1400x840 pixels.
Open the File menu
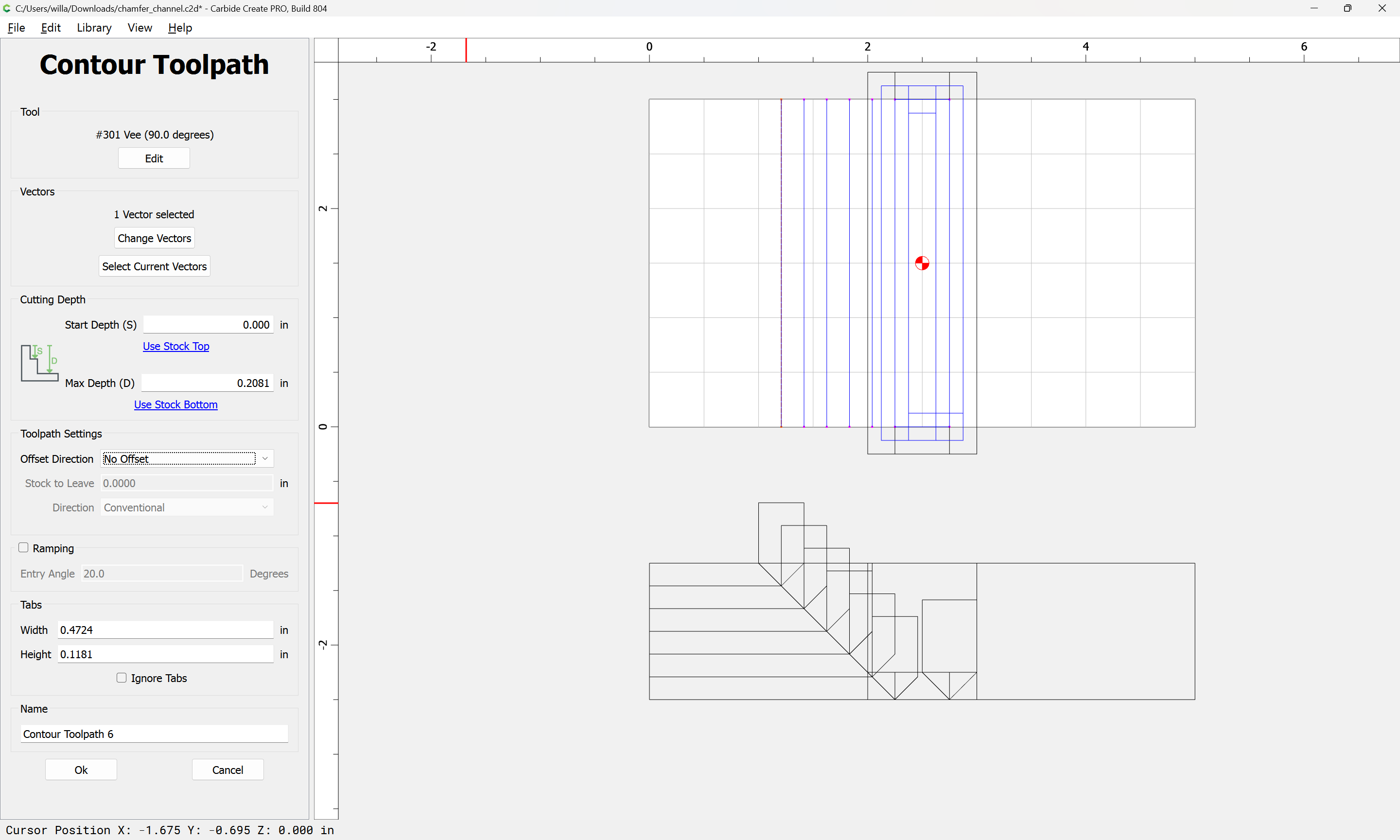tap(16, 28)
